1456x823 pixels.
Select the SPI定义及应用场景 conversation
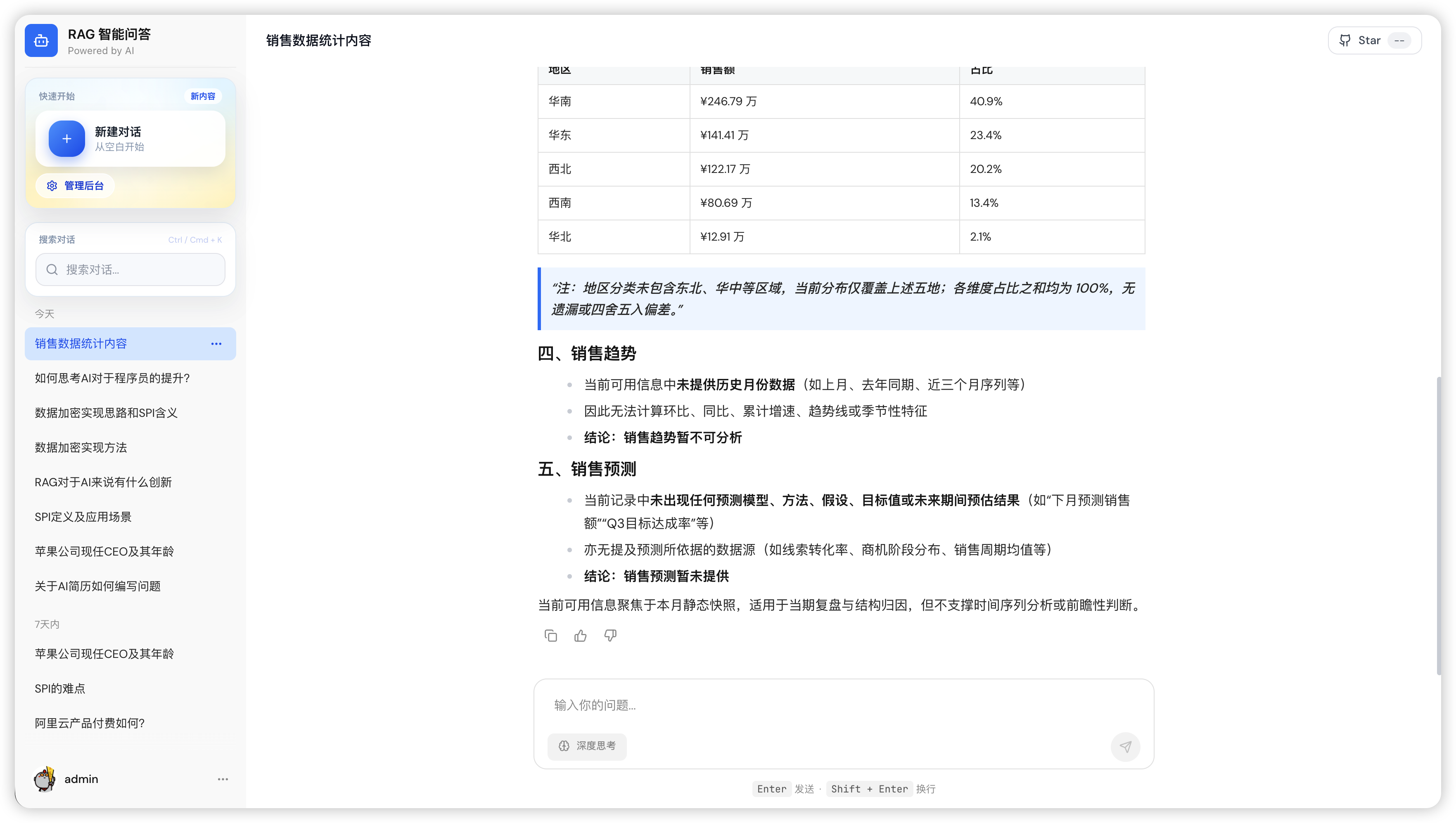[x=83, y=517]
